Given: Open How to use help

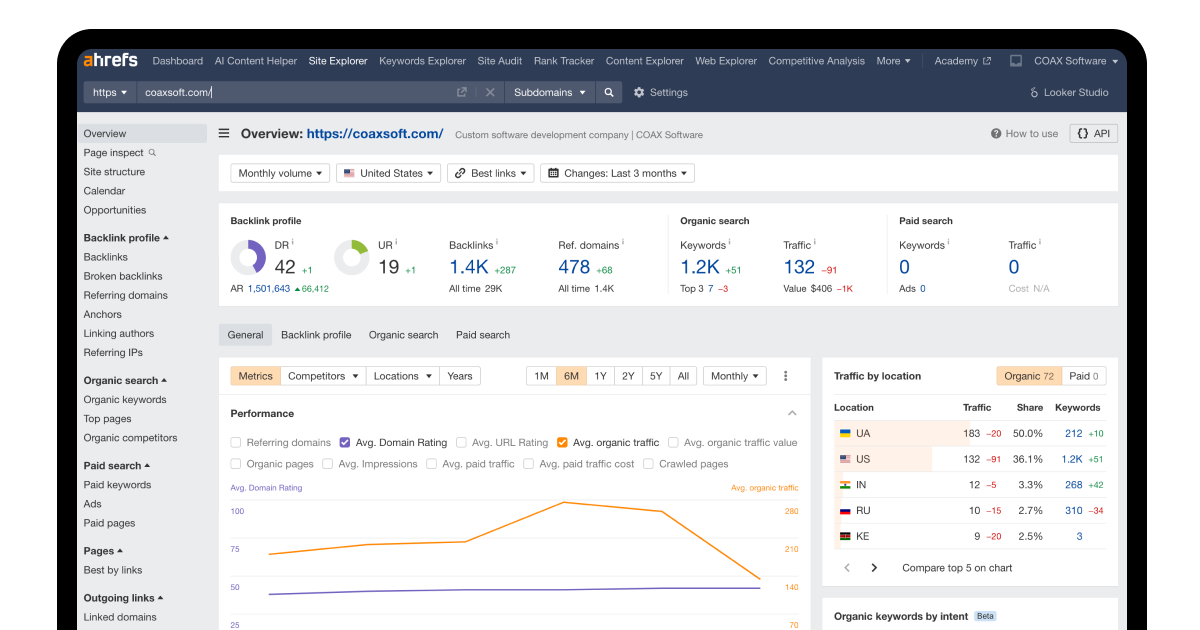Looking at the screenshot, I should click(x=1024, y=133).
